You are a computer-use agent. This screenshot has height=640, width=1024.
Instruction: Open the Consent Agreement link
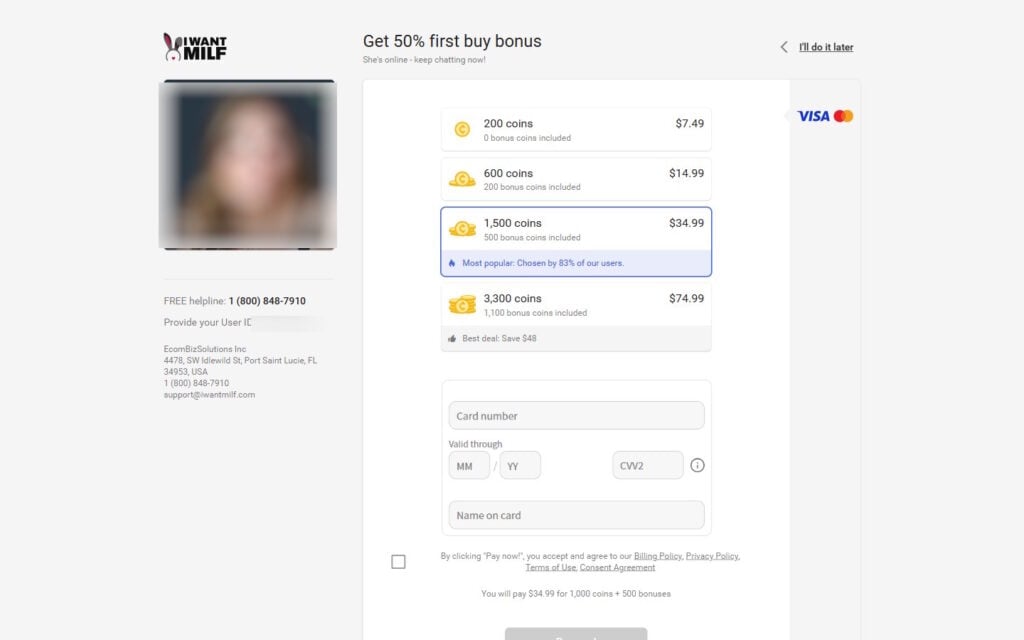point(617,568)
